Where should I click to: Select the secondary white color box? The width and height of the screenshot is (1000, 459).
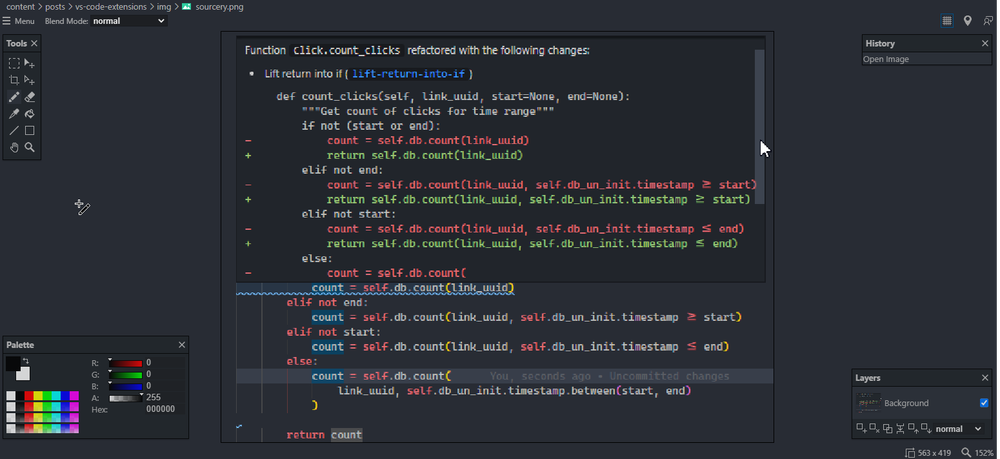click(23, 374)
